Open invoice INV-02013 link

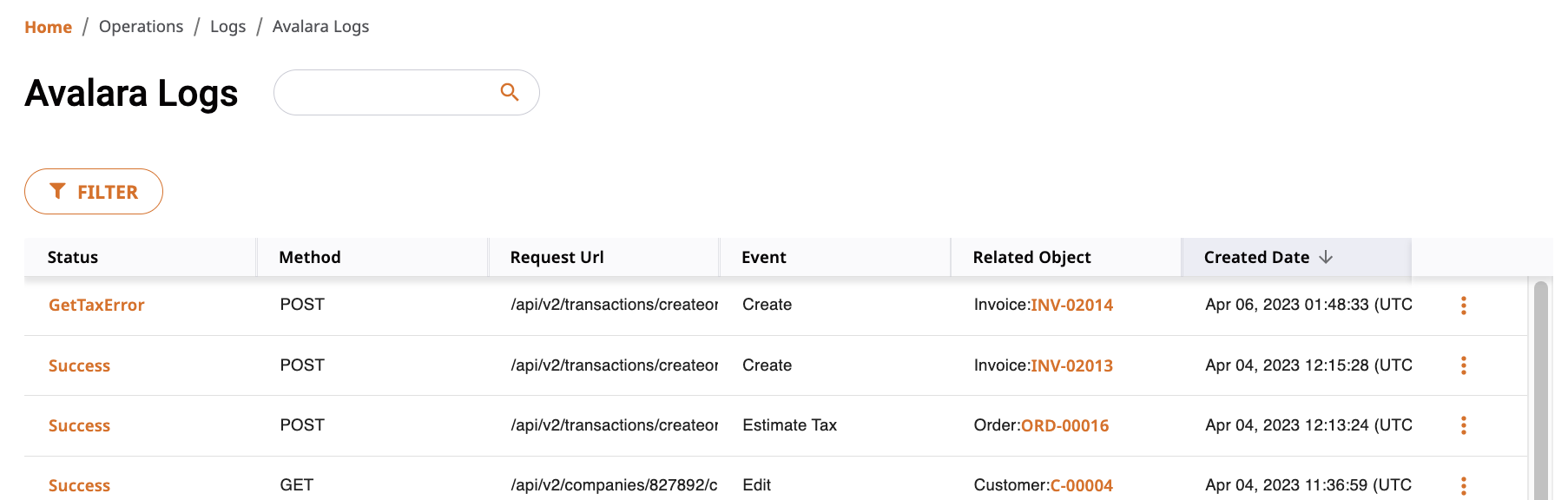(x=1071, y=365)
